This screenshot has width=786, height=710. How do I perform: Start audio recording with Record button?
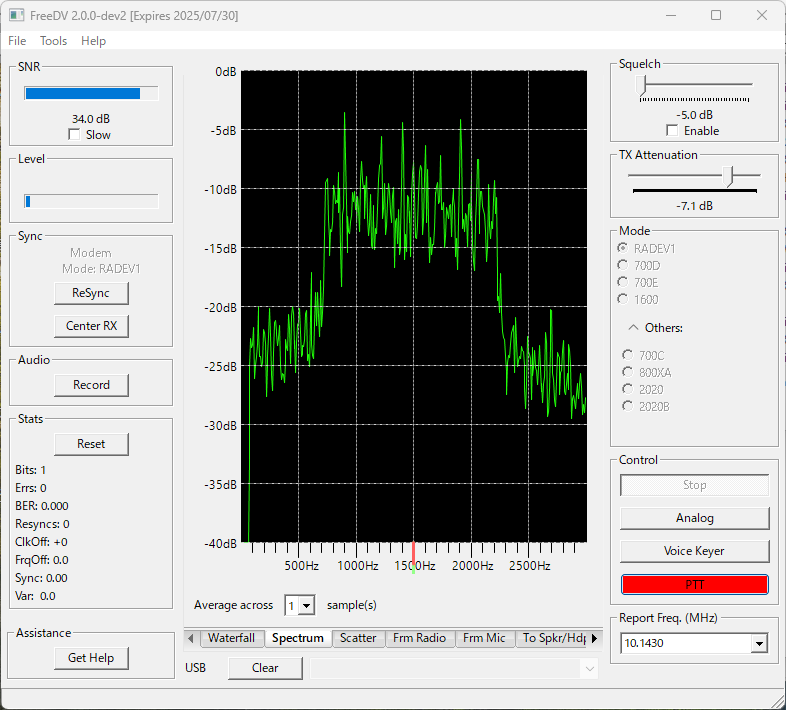91,385
